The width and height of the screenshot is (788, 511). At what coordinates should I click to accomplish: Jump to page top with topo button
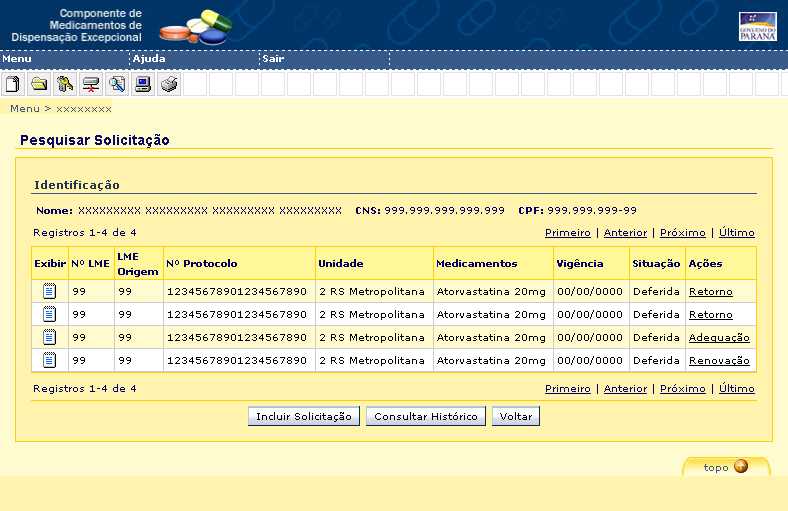click(726, 467)
